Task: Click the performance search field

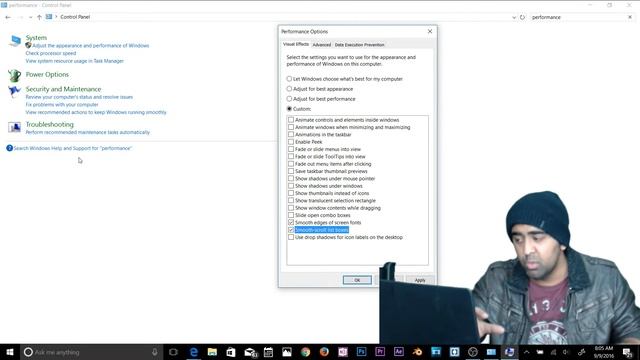Action: point(577,17)
